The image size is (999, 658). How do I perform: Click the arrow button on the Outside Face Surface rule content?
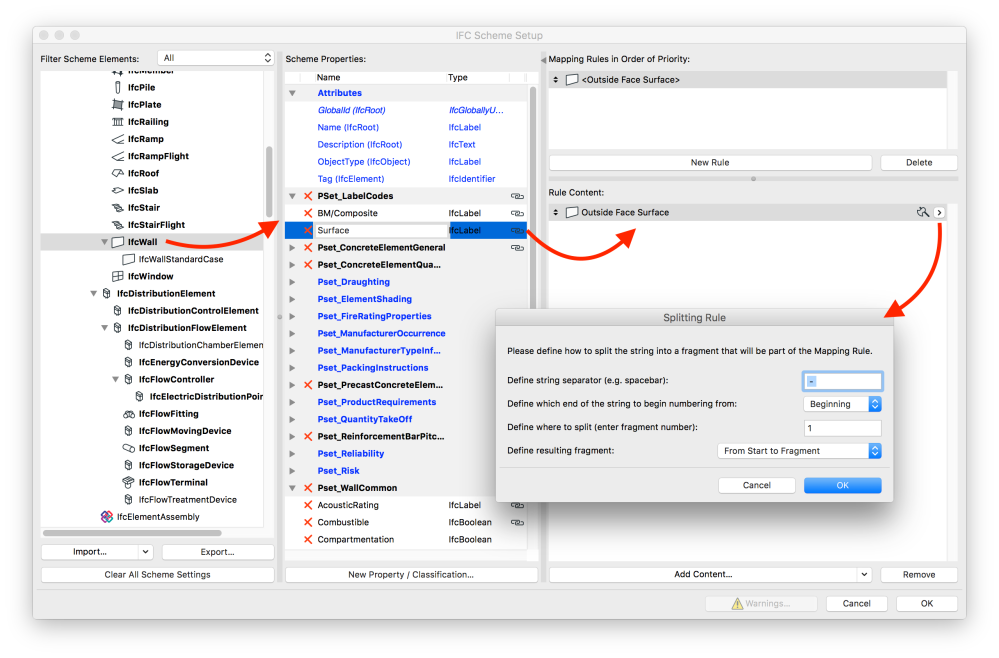click(940, 213)
